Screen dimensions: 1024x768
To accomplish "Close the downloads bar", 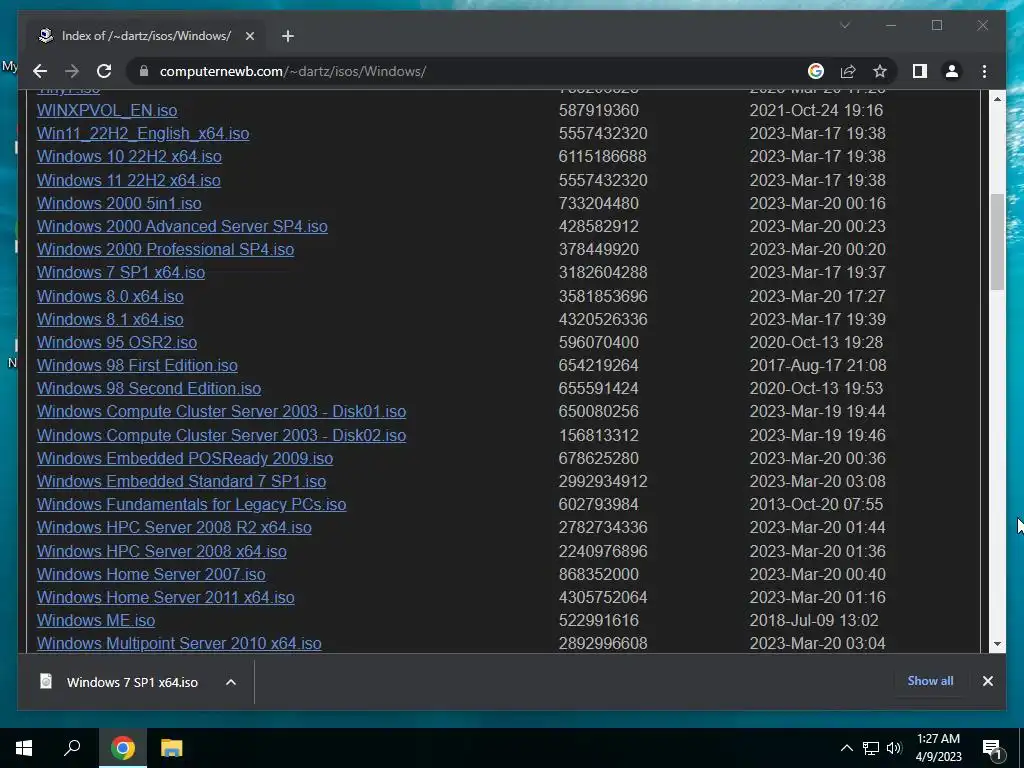I will coord(987,681).
